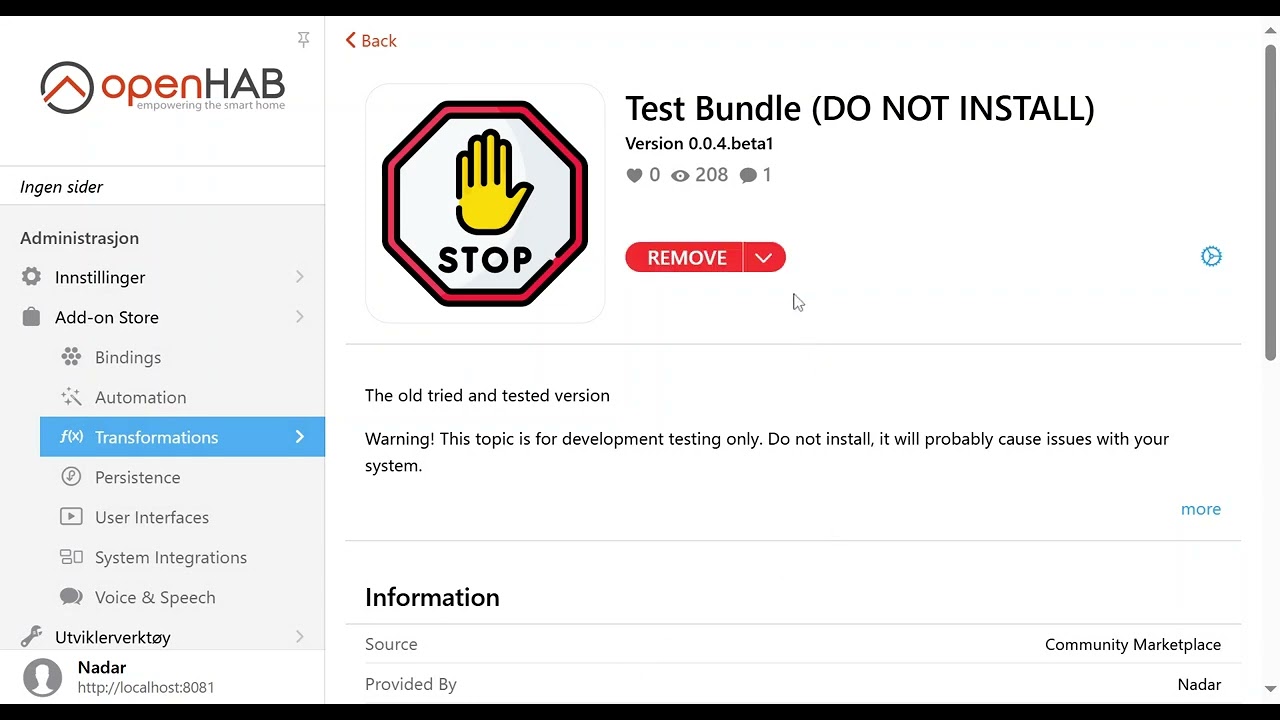Expand Transformations chevron
Viewport: 1280px width, 720px height.
[299, 437]
